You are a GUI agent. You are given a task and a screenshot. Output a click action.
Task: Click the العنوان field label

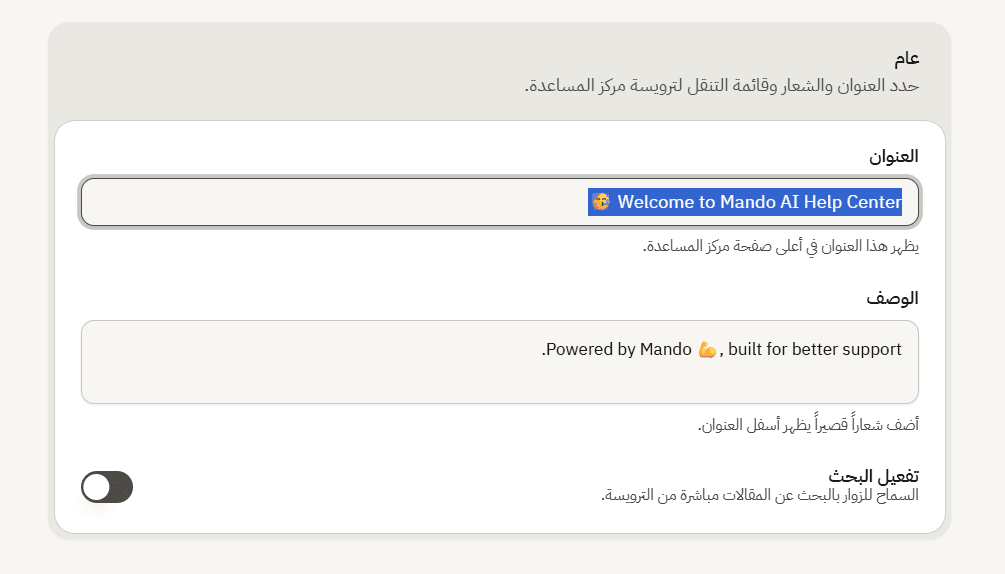coord(893,156)
